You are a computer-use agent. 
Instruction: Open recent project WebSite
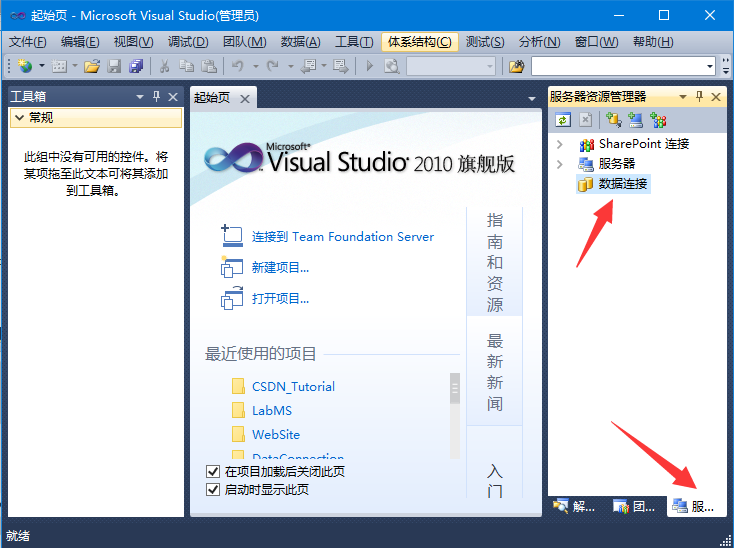point(276,434)
